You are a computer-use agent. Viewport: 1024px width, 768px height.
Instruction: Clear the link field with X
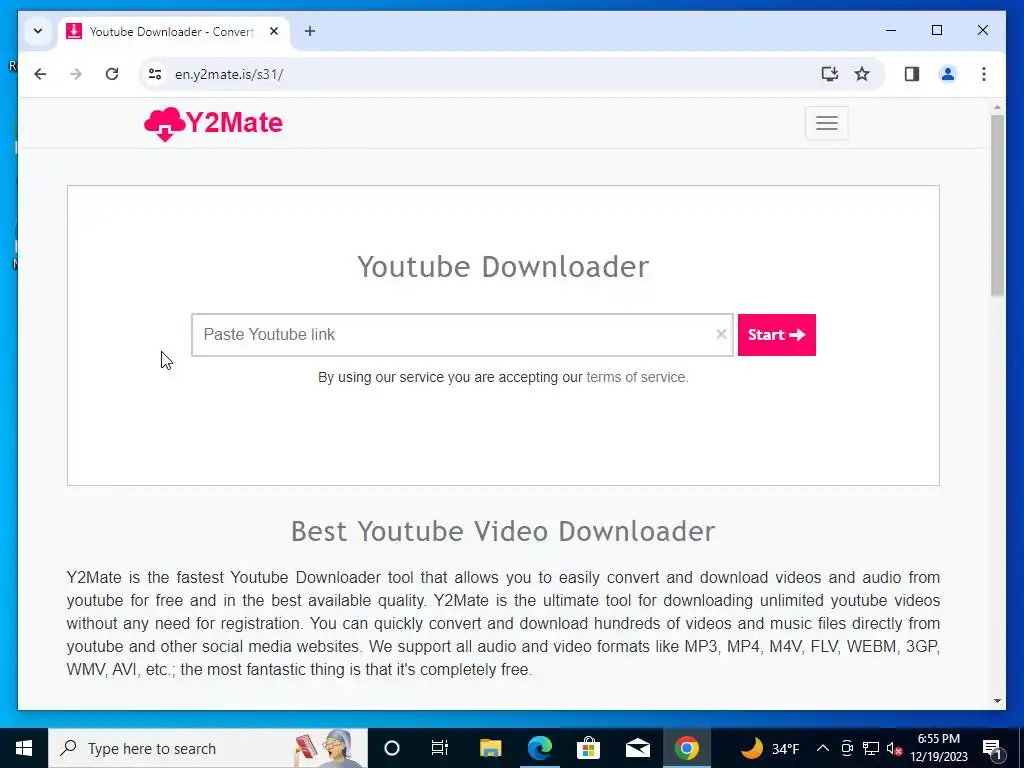[721, 334]
